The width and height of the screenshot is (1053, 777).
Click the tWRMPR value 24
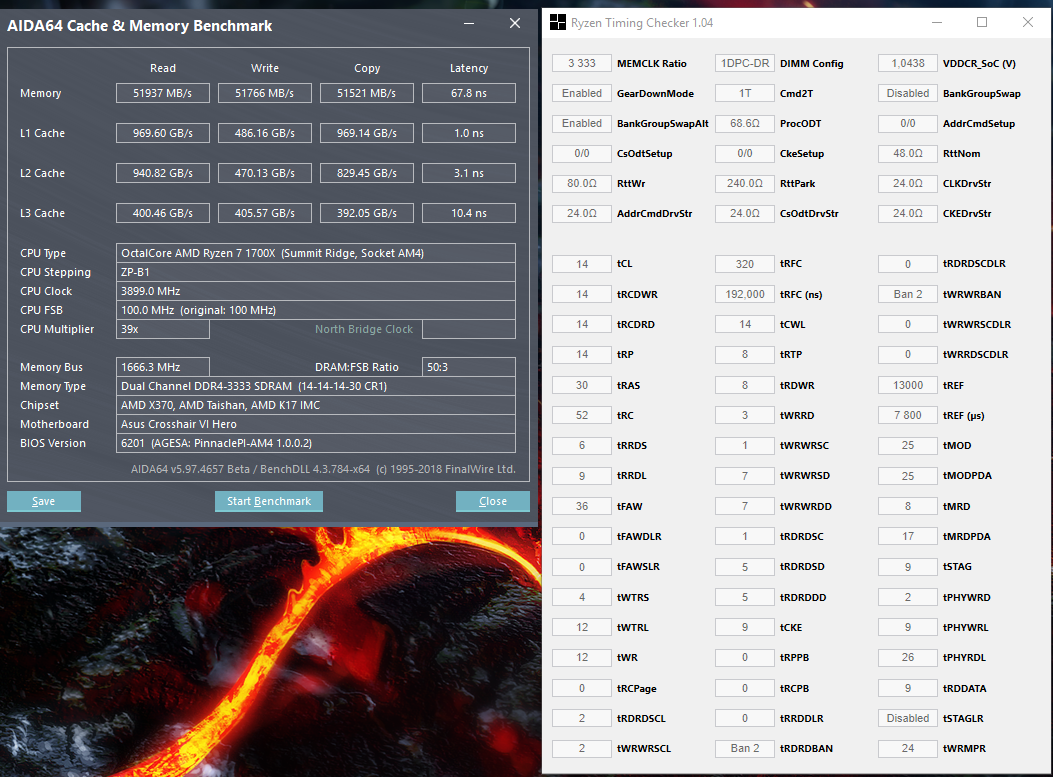pos(908,748)
